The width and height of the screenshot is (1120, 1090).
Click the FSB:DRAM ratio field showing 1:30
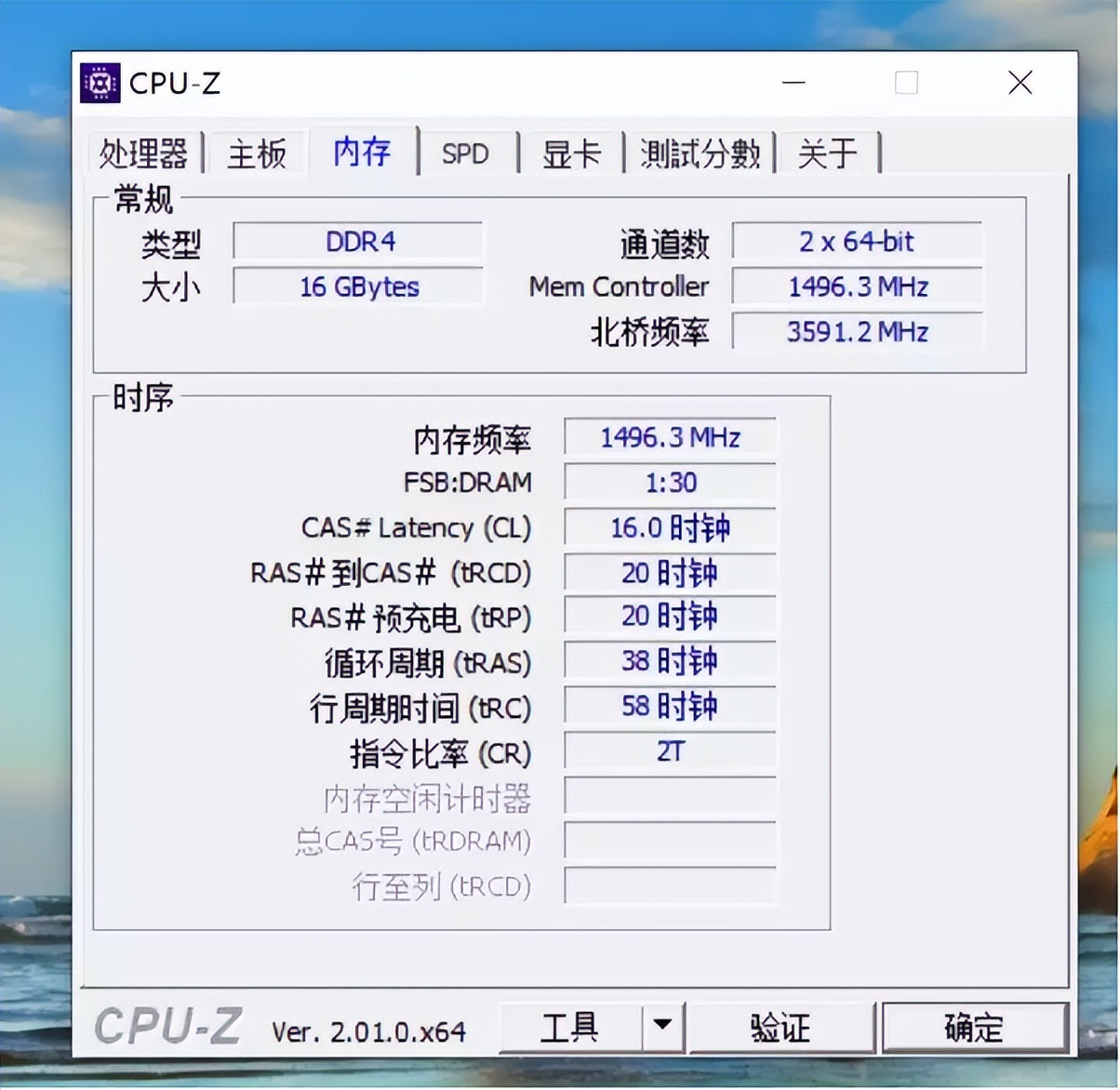[x=669, y=482]
